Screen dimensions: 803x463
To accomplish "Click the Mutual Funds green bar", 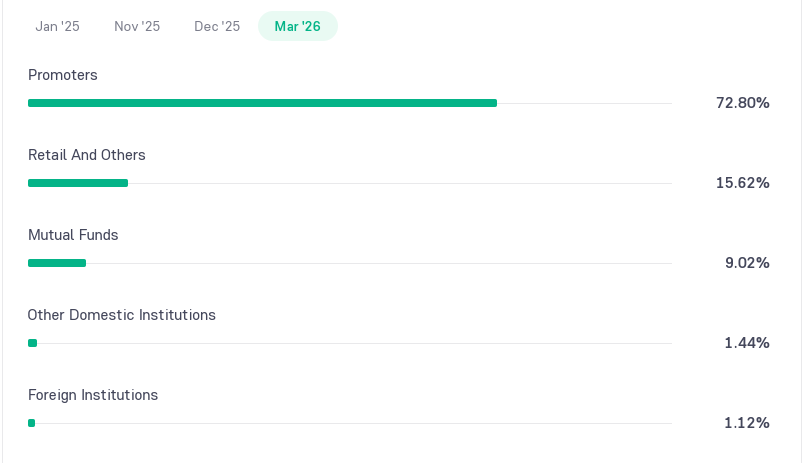I will (57, 263).
